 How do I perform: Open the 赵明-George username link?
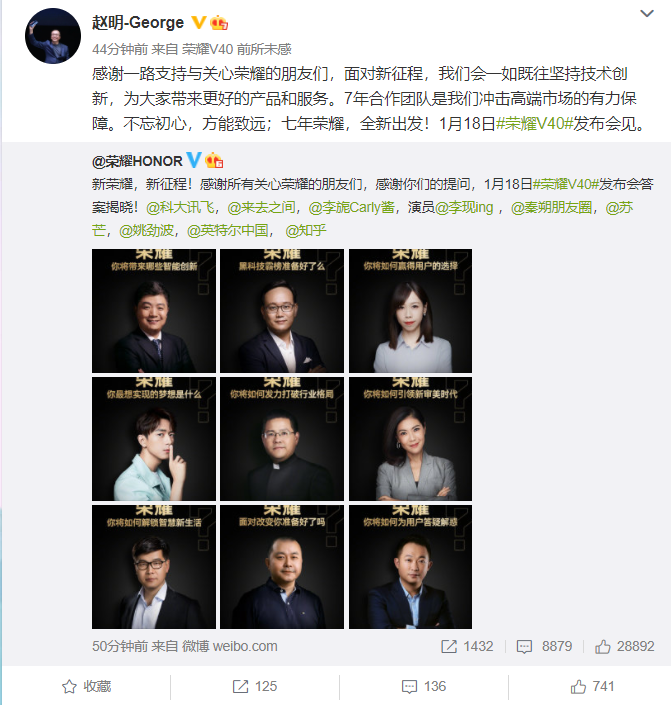[x=138, y=22]
